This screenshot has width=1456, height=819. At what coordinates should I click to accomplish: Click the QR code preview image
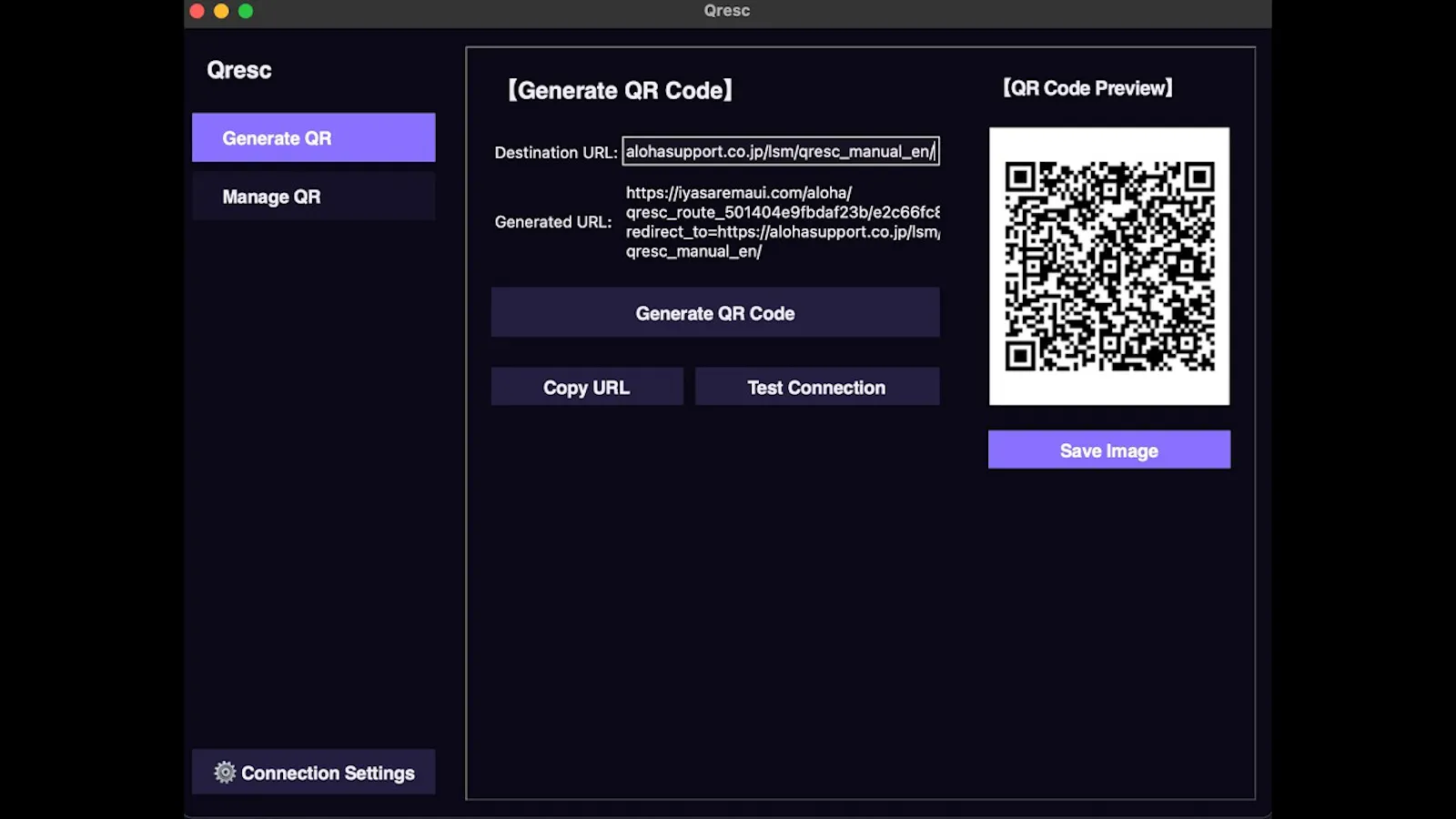(1109, 266)
